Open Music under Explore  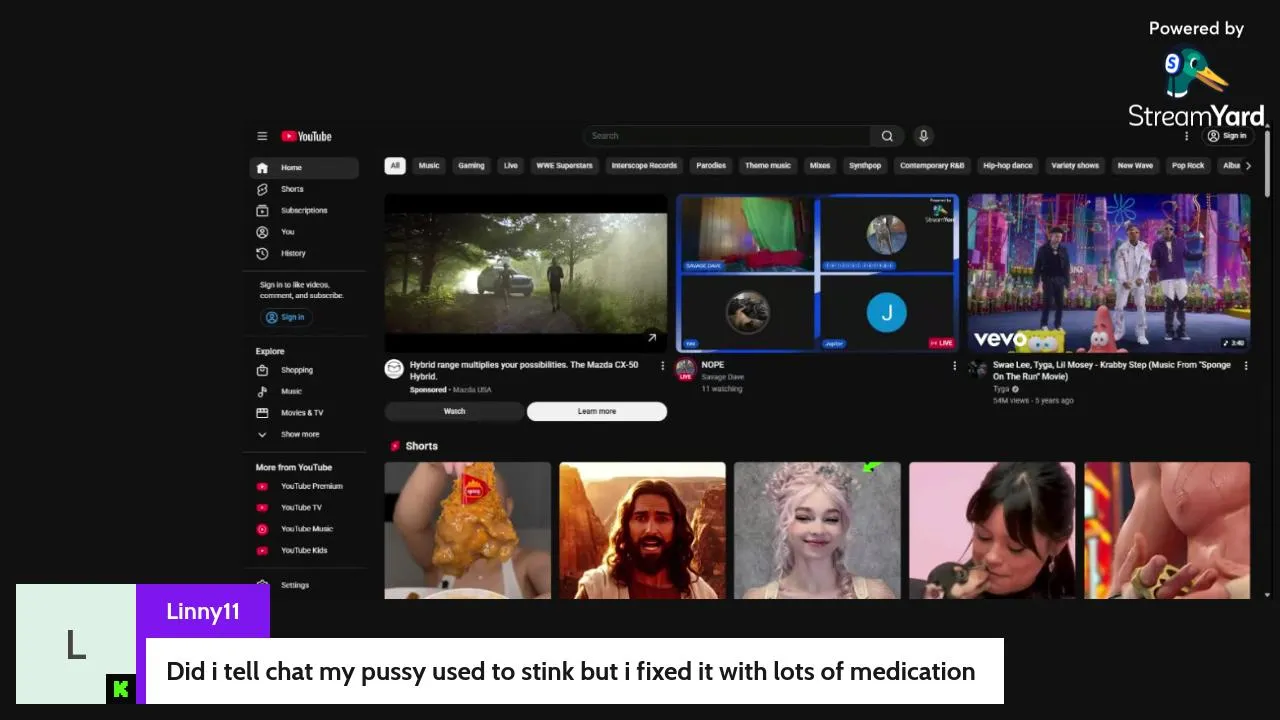click(x=304, y=391)
